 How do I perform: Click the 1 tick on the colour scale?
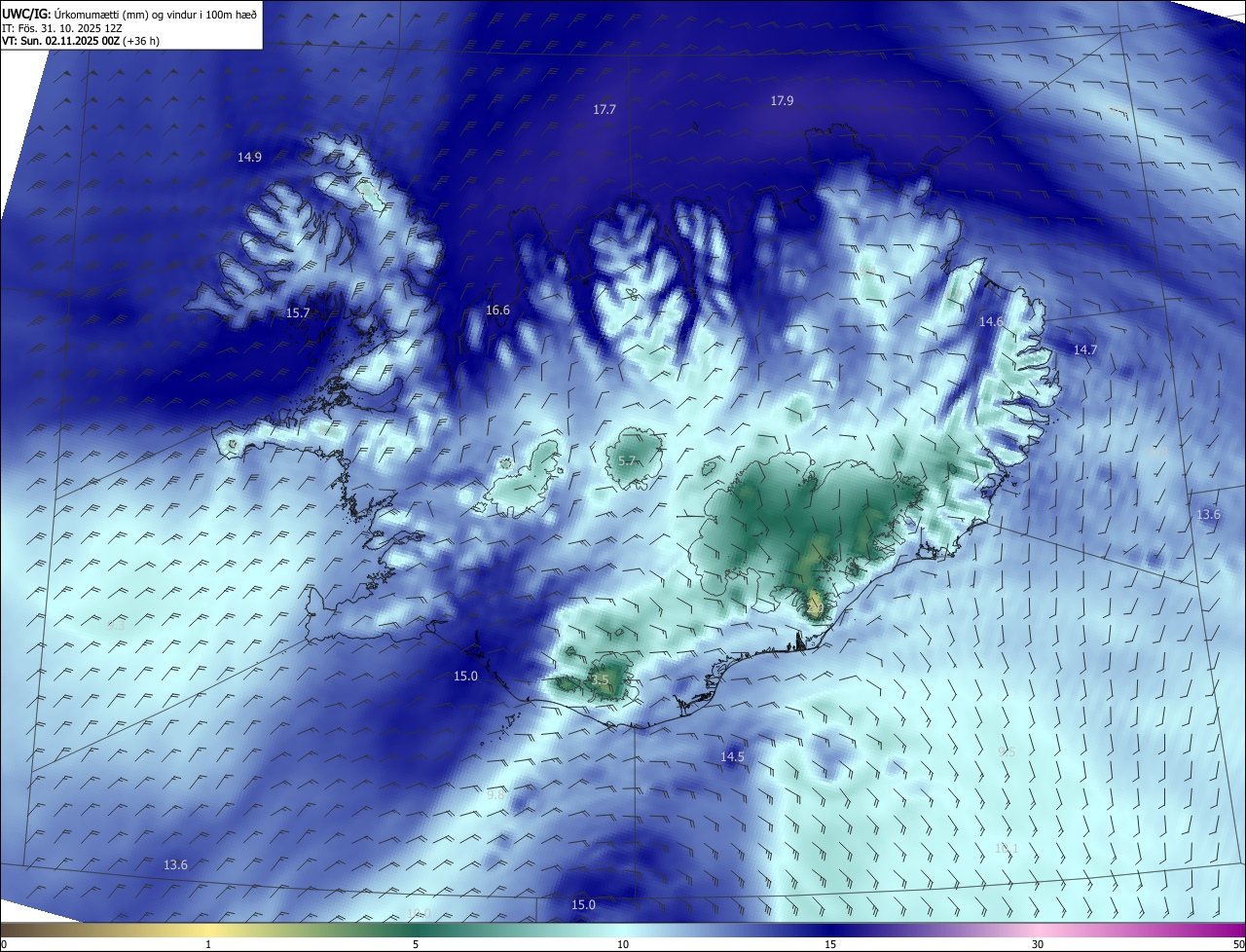[x=208, y=945]
